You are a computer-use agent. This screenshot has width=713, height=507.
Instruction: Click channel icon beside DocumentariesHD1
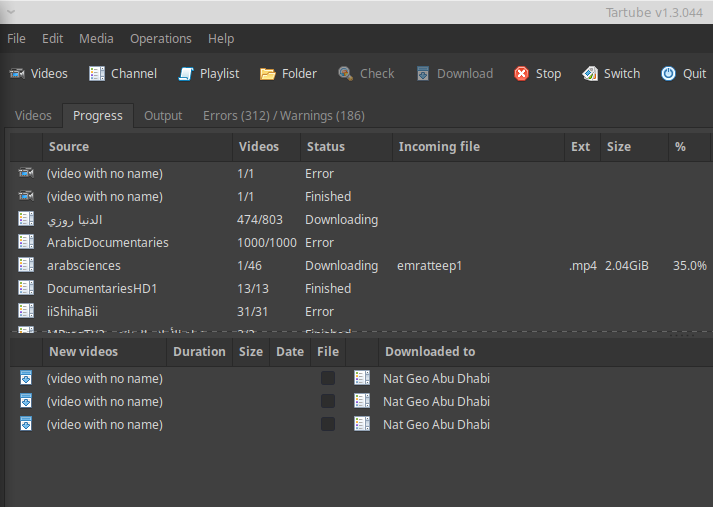pos(26,287)
